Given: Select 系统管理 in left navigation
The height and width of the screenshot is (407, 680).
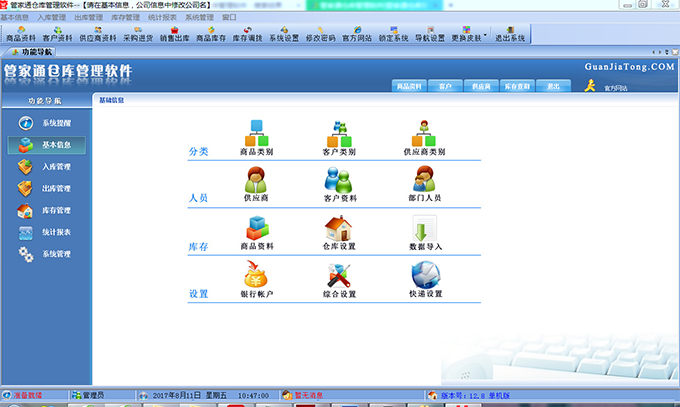Looking at the screenshot, I should [x=46, y=254].
